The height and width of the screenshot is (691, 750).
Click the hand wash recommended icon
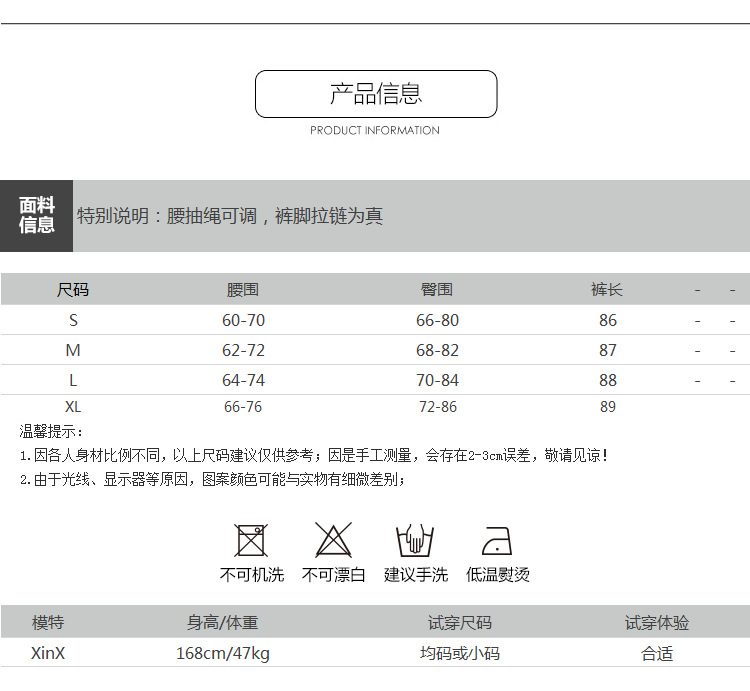coord(415,540)
